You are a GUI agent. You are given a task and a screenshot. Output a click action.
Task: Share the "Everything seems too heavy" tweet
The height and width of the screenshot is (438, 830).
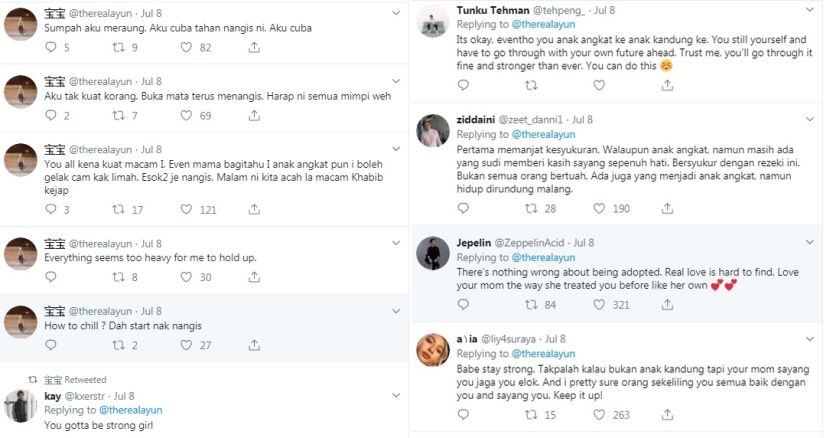tap(255, 278)
